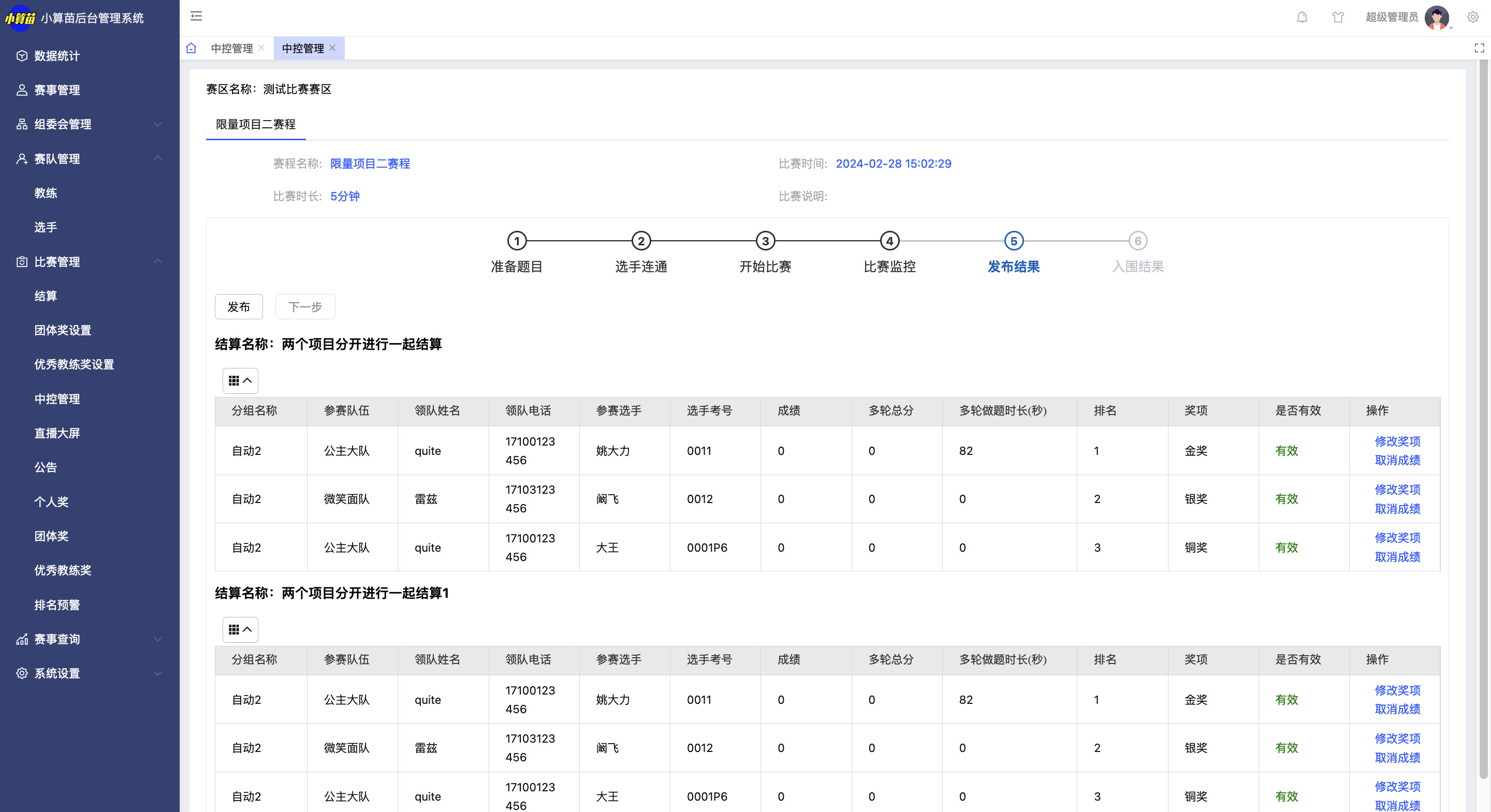
Task: Open 个人奖 in the sidebar
Action: [90, 502]
